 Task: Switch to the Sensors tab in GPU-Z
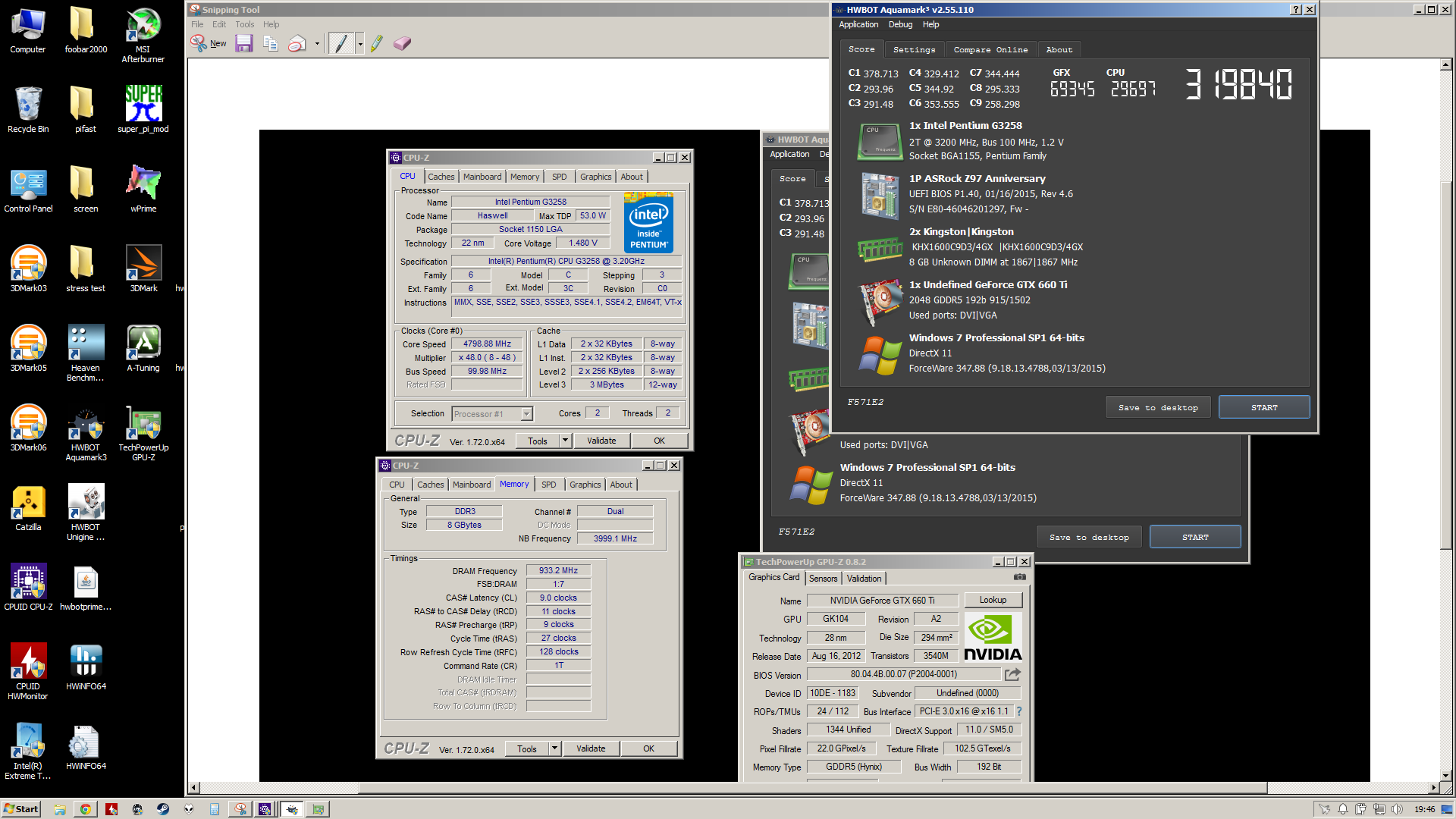click(823, 578)
